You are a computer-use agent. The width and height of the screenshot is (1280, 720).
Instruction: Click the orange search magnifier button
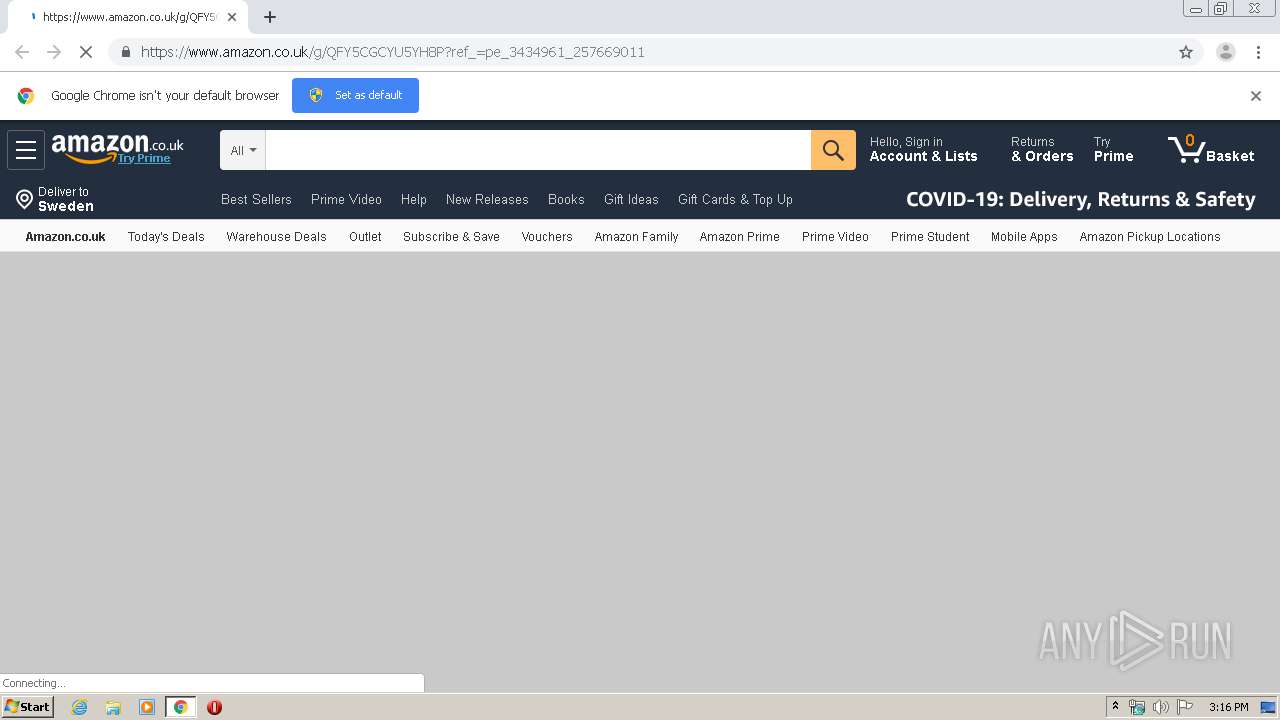833,150
